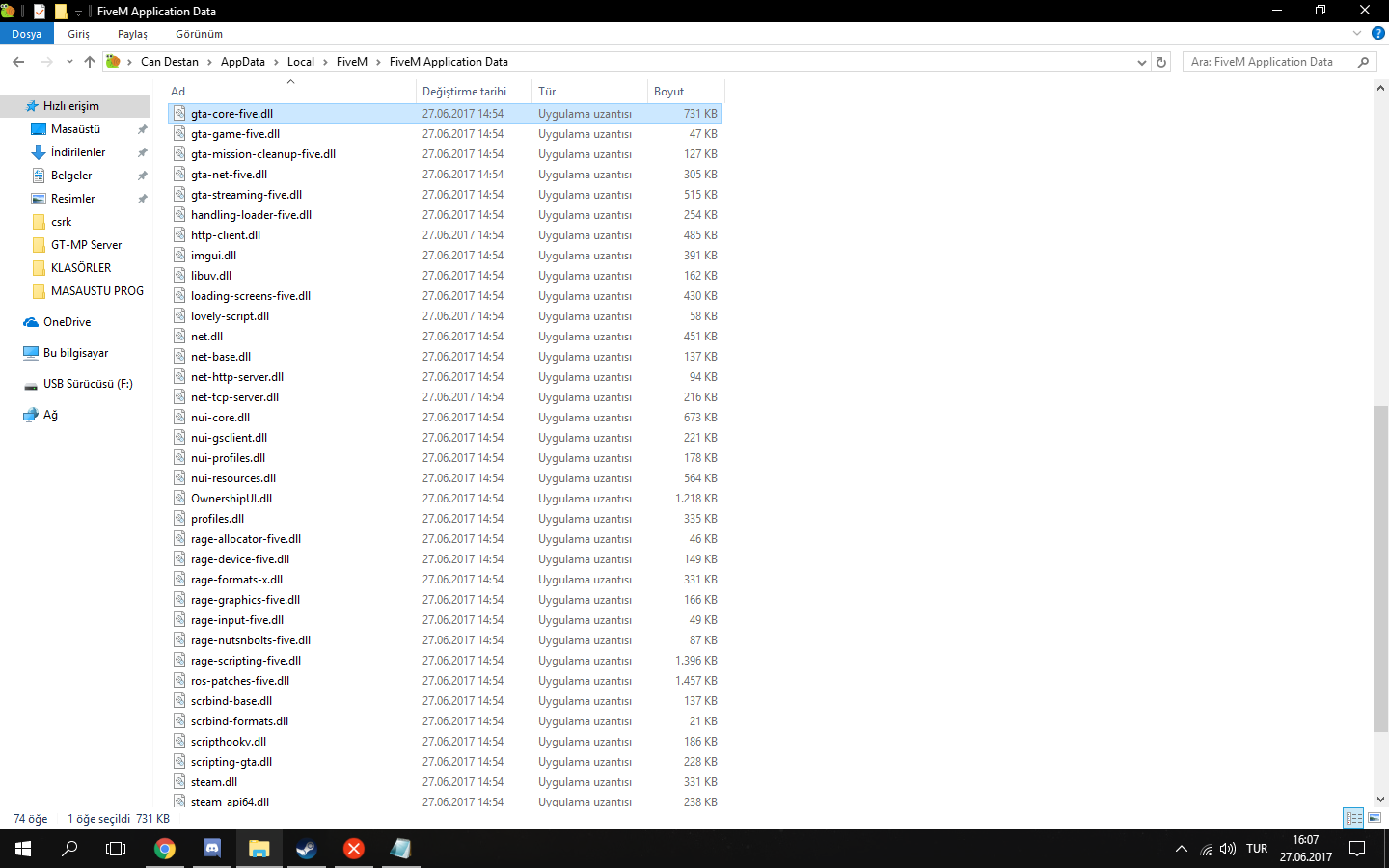1389x868 pixels.
Task: Open chevron after FiveM breadcrumb
Action: 378,62
